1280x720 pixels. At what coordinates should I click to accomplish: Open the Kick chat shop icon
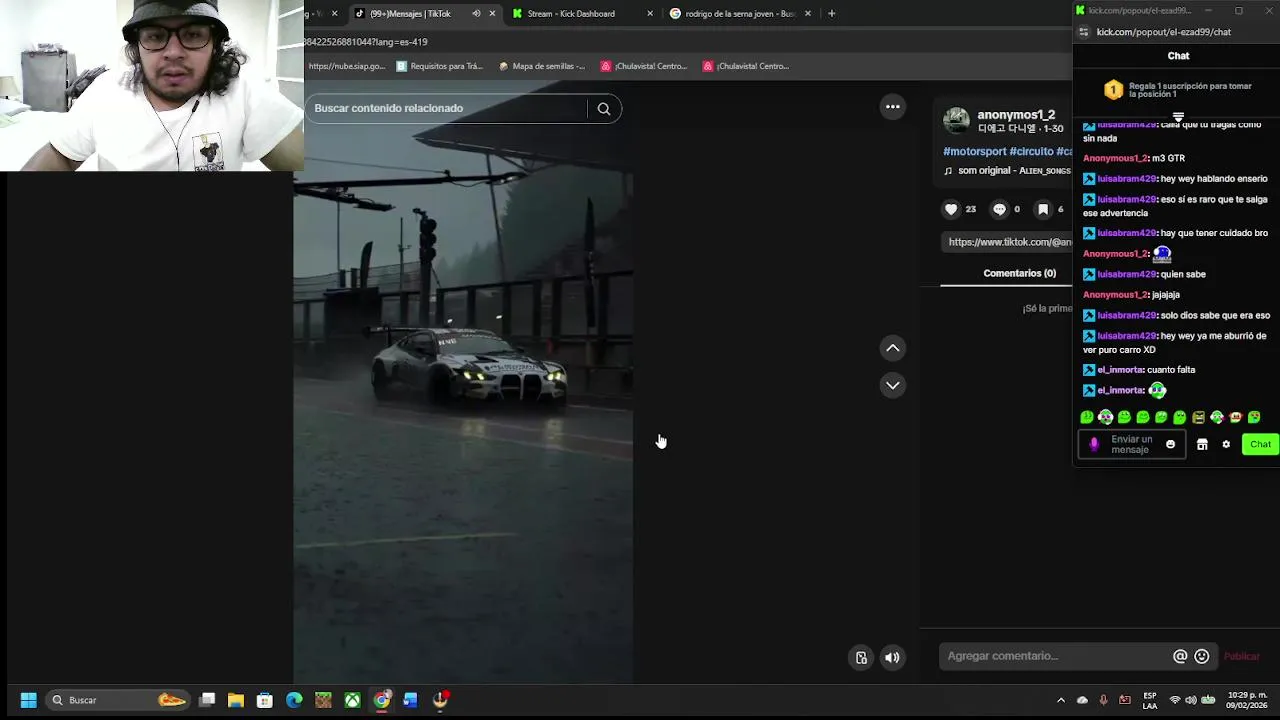1202,445
